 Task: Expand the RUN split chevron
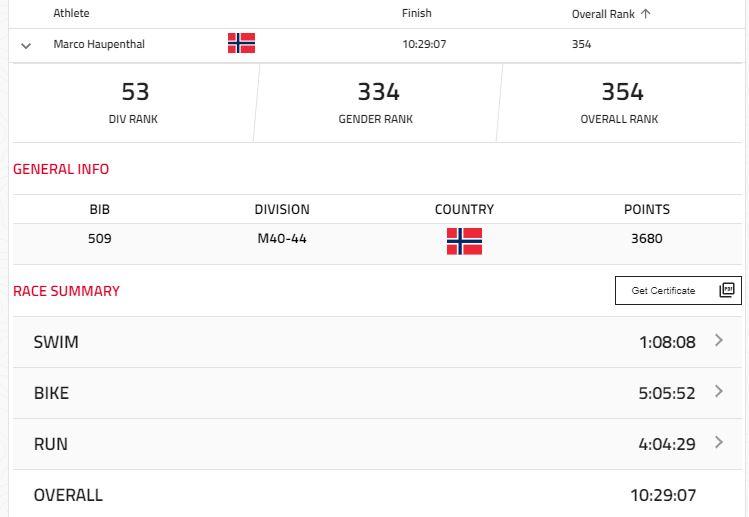click(x=718, y=442)
